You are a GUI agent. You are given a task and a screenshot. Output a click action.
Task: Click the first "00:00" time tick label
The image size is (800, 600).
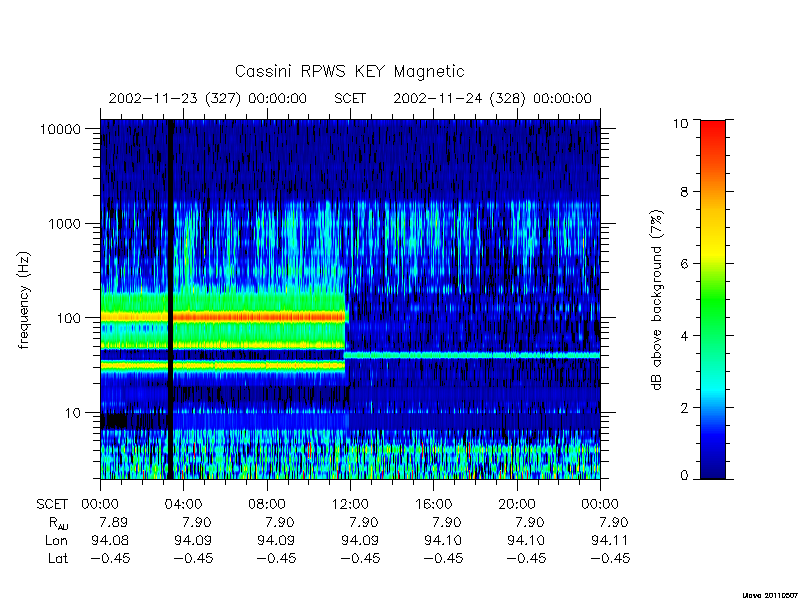(100, 505)
